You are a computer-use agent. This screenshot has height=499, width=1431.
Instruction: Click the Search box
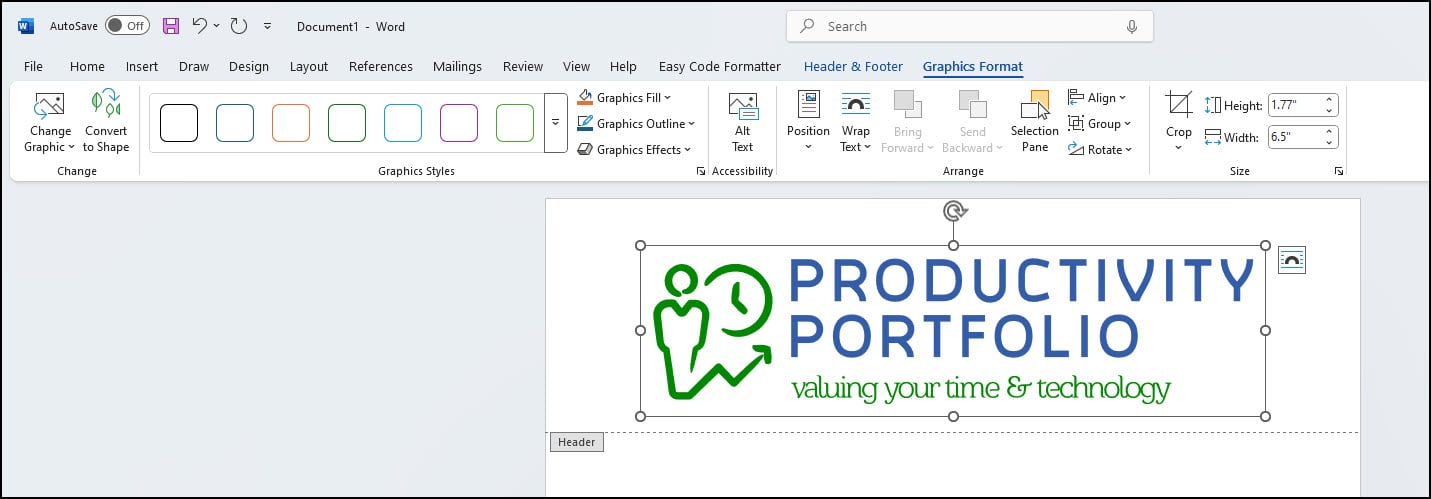(x=969, y=27)
